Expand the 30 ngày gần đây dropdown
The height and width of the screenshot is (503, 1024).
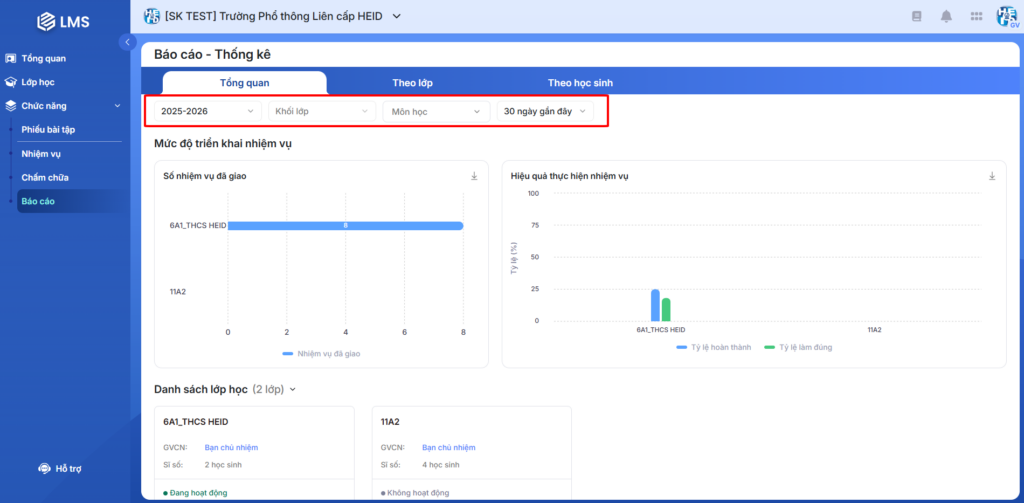tap(543, 111)
